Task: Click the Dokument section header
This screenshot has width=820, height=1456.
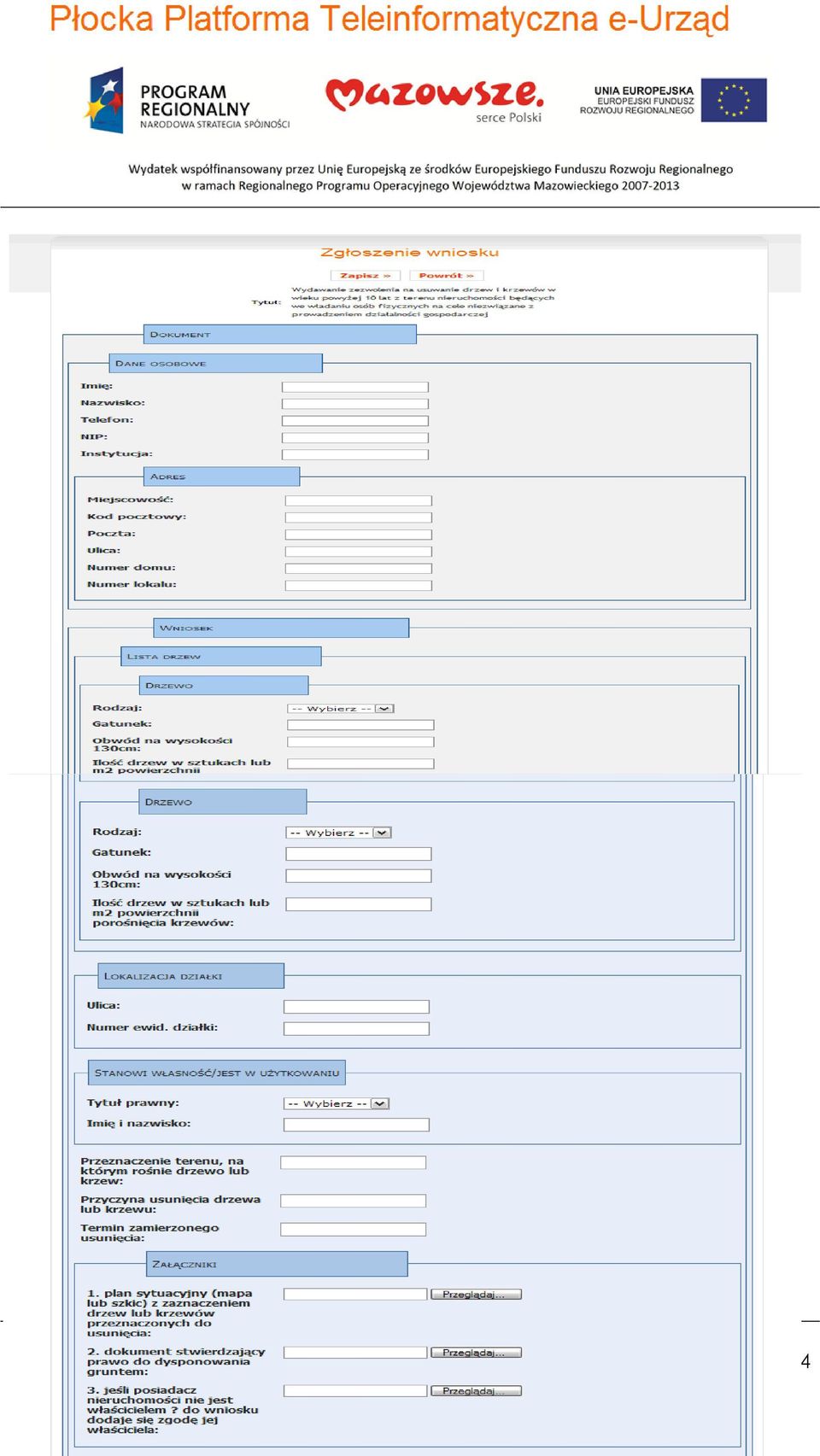Action: [x=279, y=335]
